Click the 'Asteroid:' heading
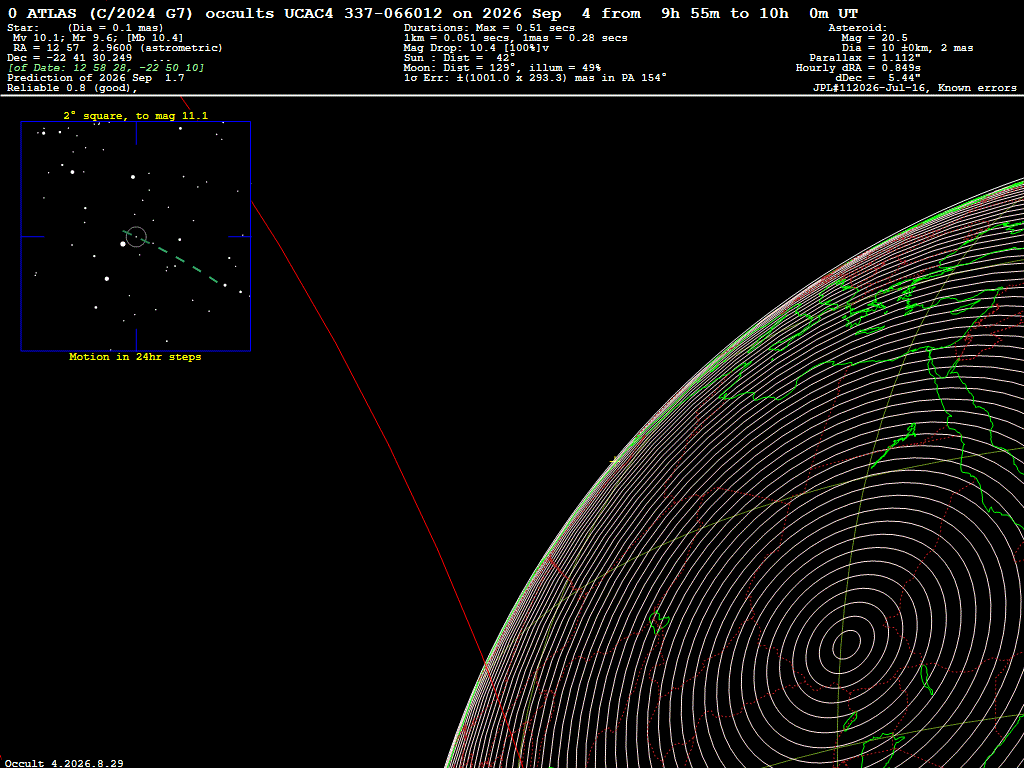 [x=857, y=28]
